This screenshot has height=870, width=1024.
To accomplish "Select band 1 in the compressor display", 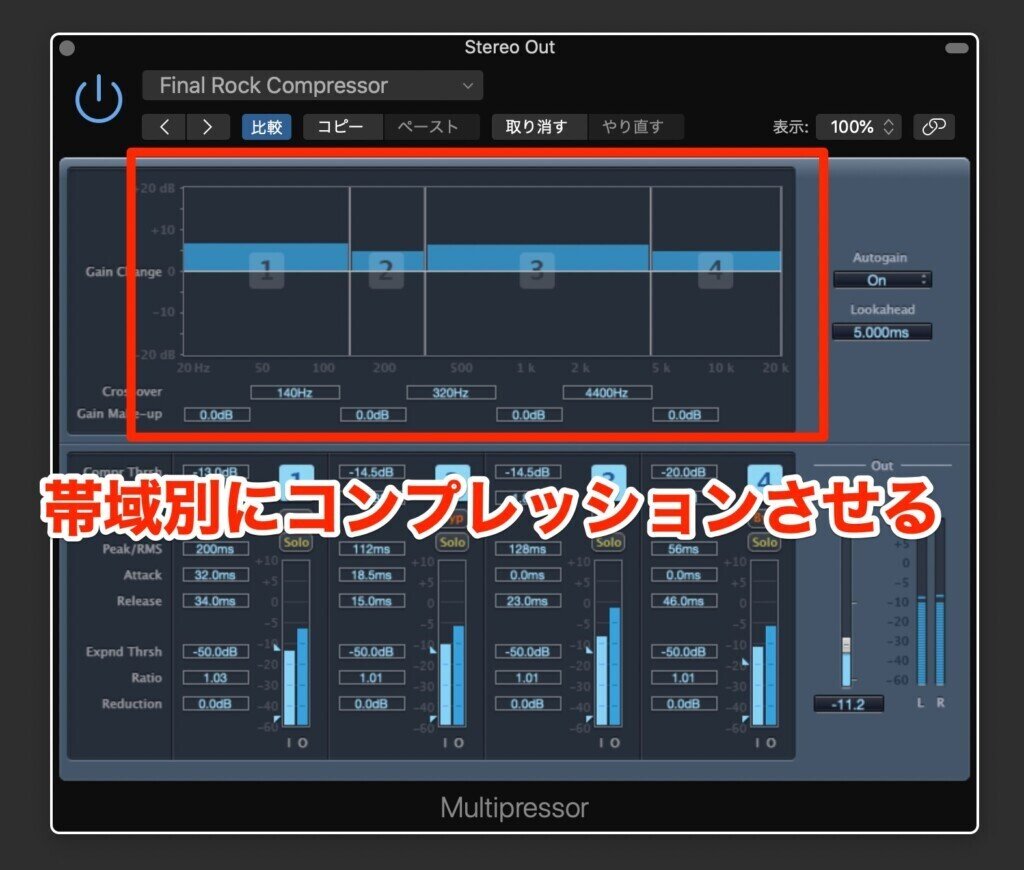I will click(x=266, y=269).
